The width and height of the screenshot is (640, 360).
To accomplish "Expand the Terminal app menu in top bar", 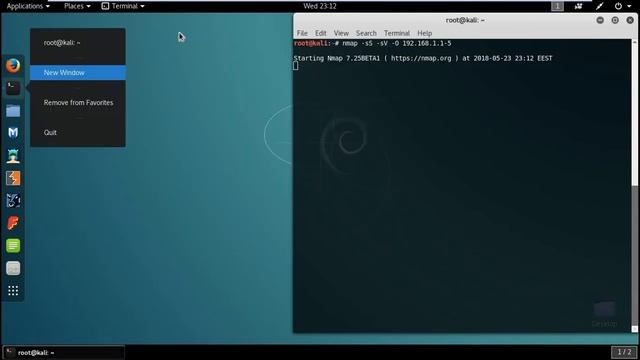I will coord(123,6).
